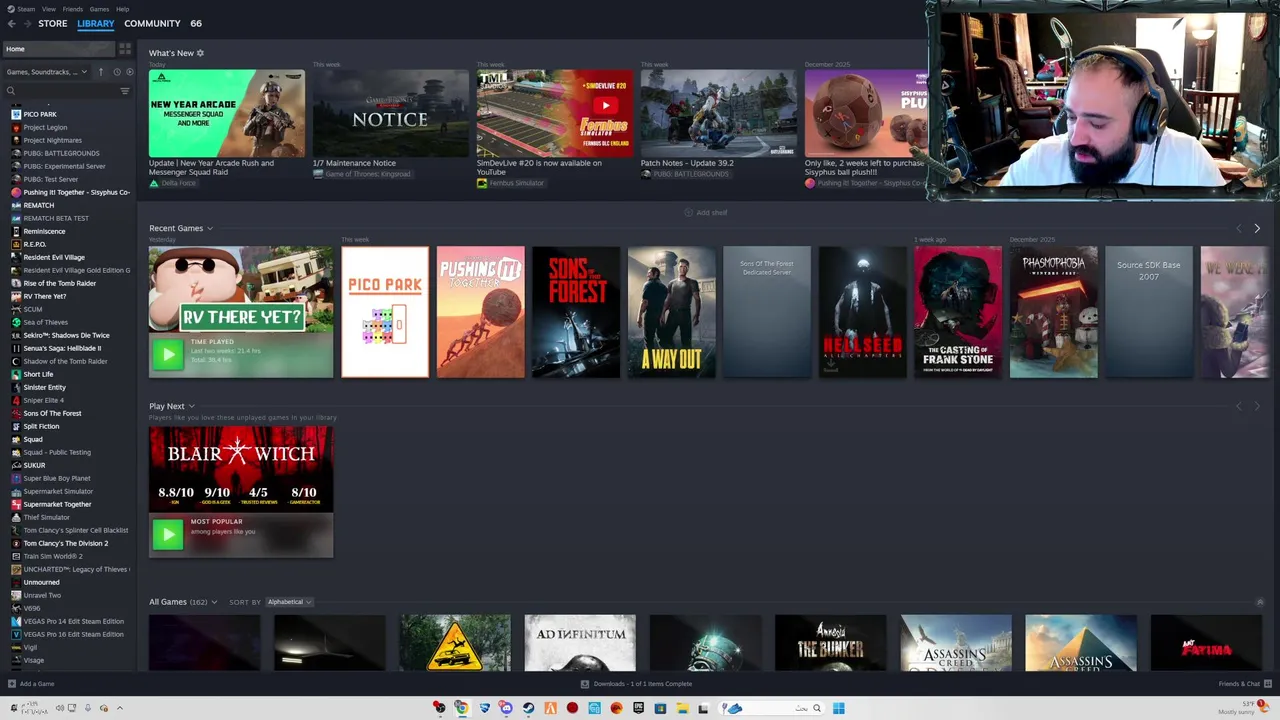Viewport: 1280px width, 720px height.
Task: Click the green play button on RV There Yet
Action: point(168,354)
